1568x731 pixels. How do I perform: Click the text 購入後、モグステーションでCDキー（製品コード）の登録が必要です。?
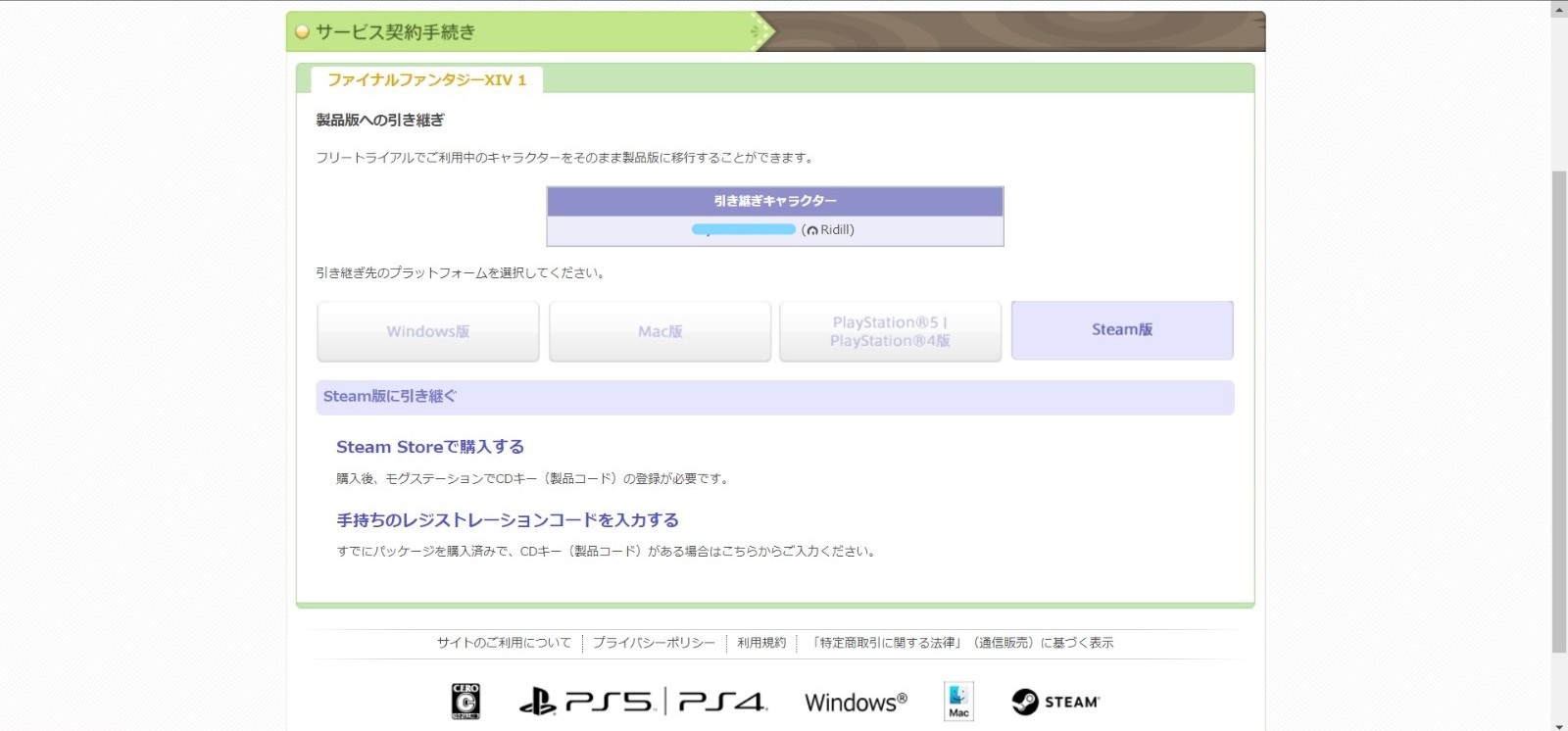(x=533, y=479)
